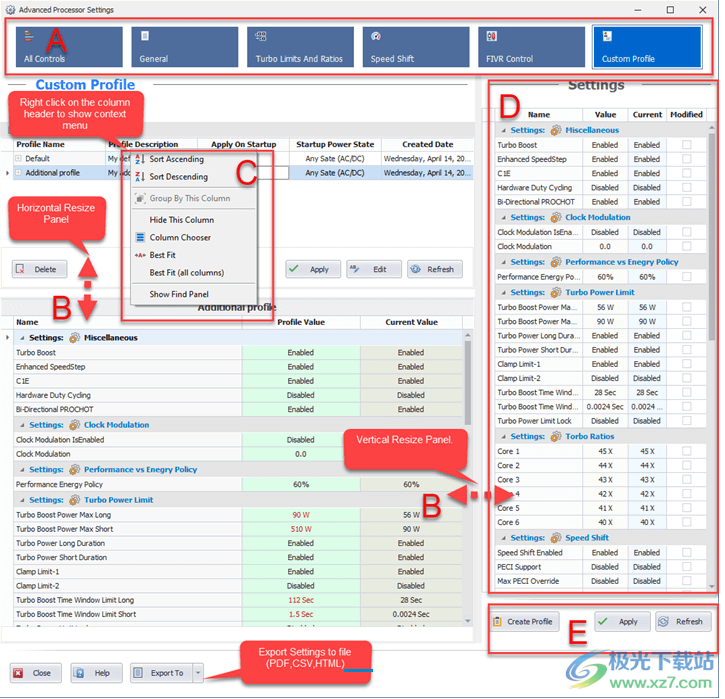The image size is (725, 699).
Task: Click Clock Modulation gear icon in Settings panel
Action: click(556, 217)
